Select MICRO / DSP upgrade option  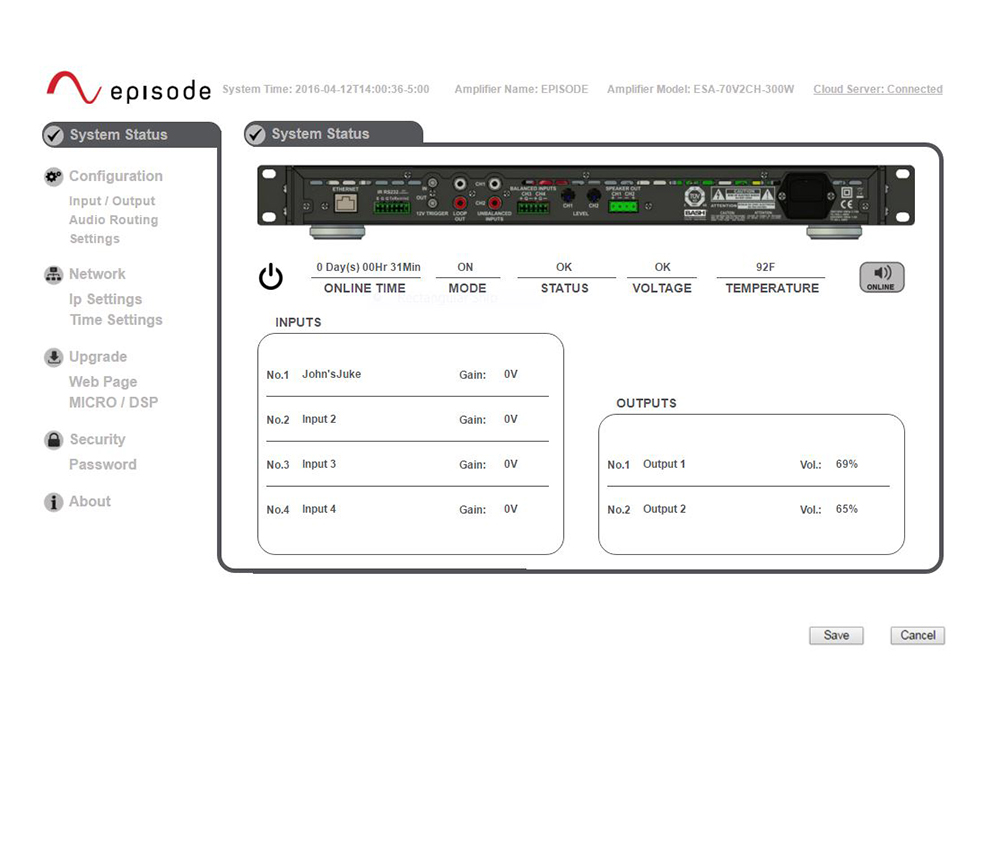[113, 402]
